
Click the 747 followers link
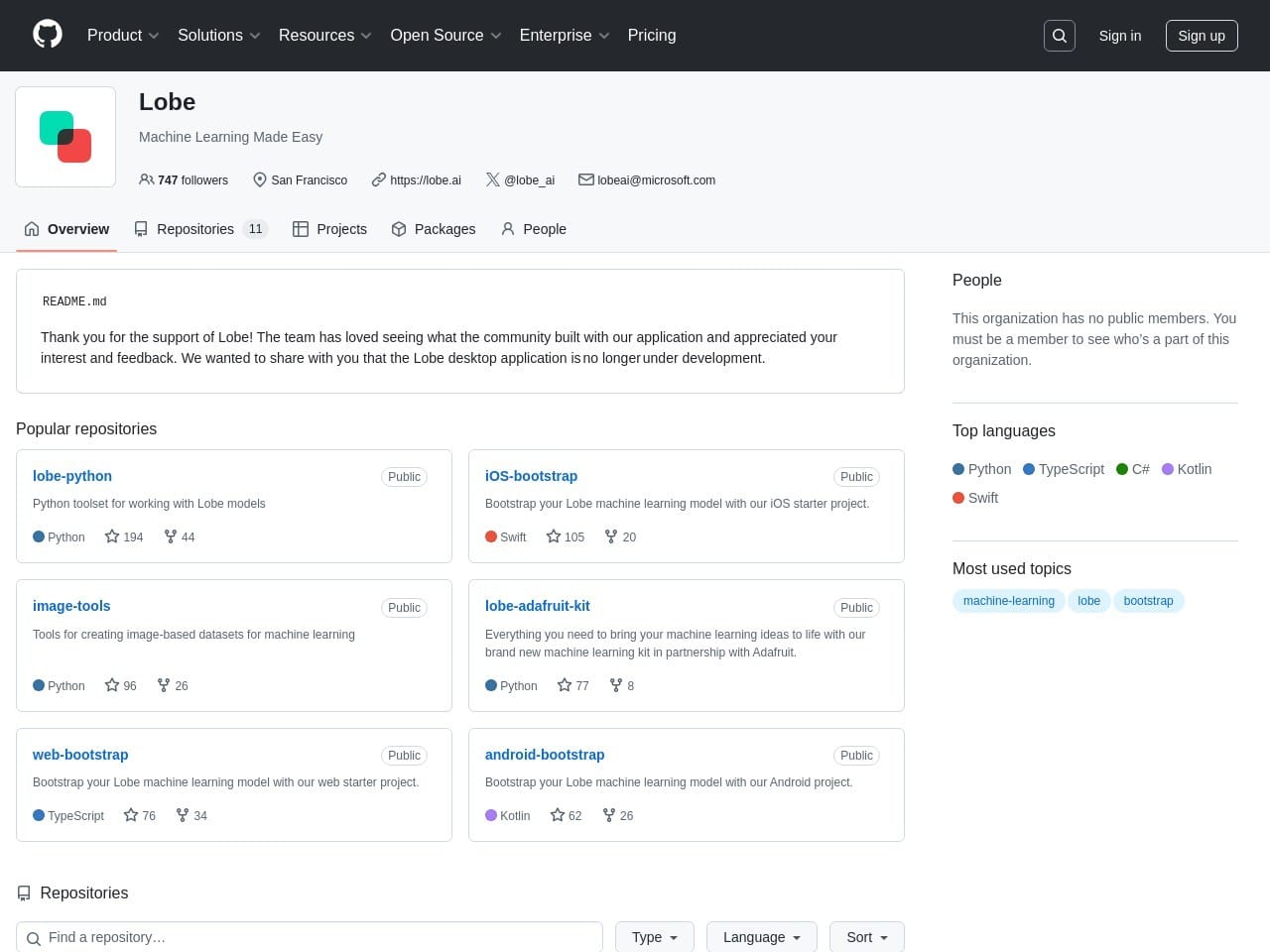(x=184, y=180)
